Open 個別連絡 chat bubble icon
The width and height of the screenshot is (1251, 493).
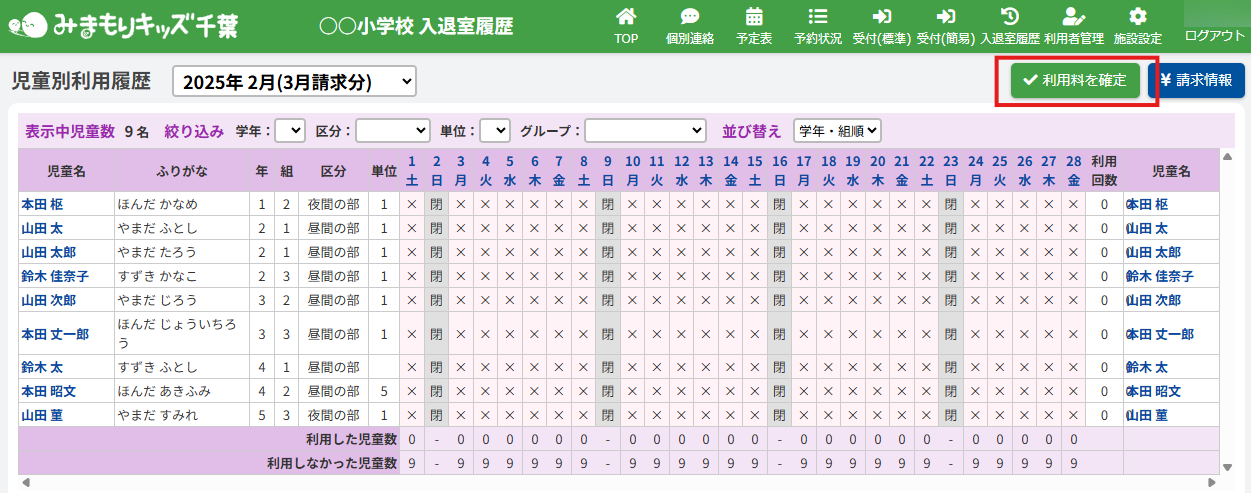689,17
